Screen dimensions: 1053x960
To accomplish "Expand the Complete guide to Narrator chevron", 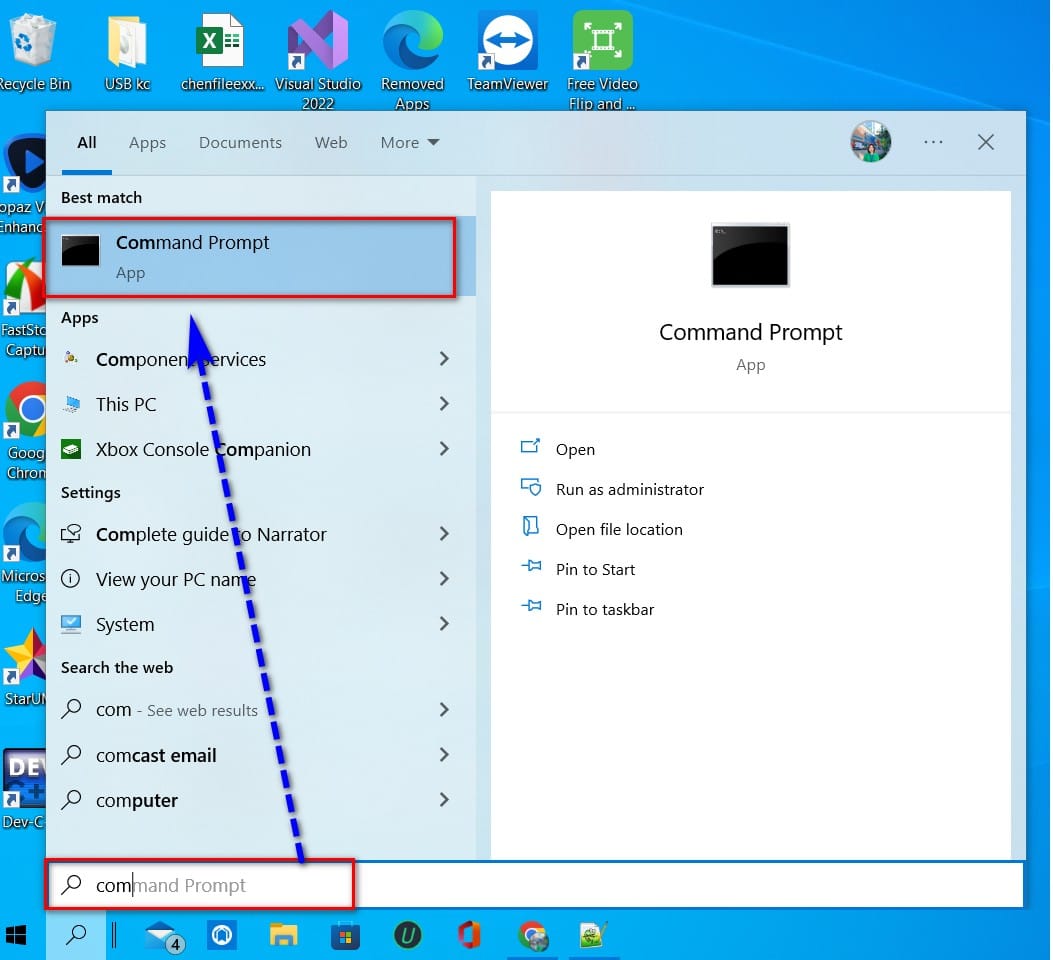I will [x=444, y=534].
